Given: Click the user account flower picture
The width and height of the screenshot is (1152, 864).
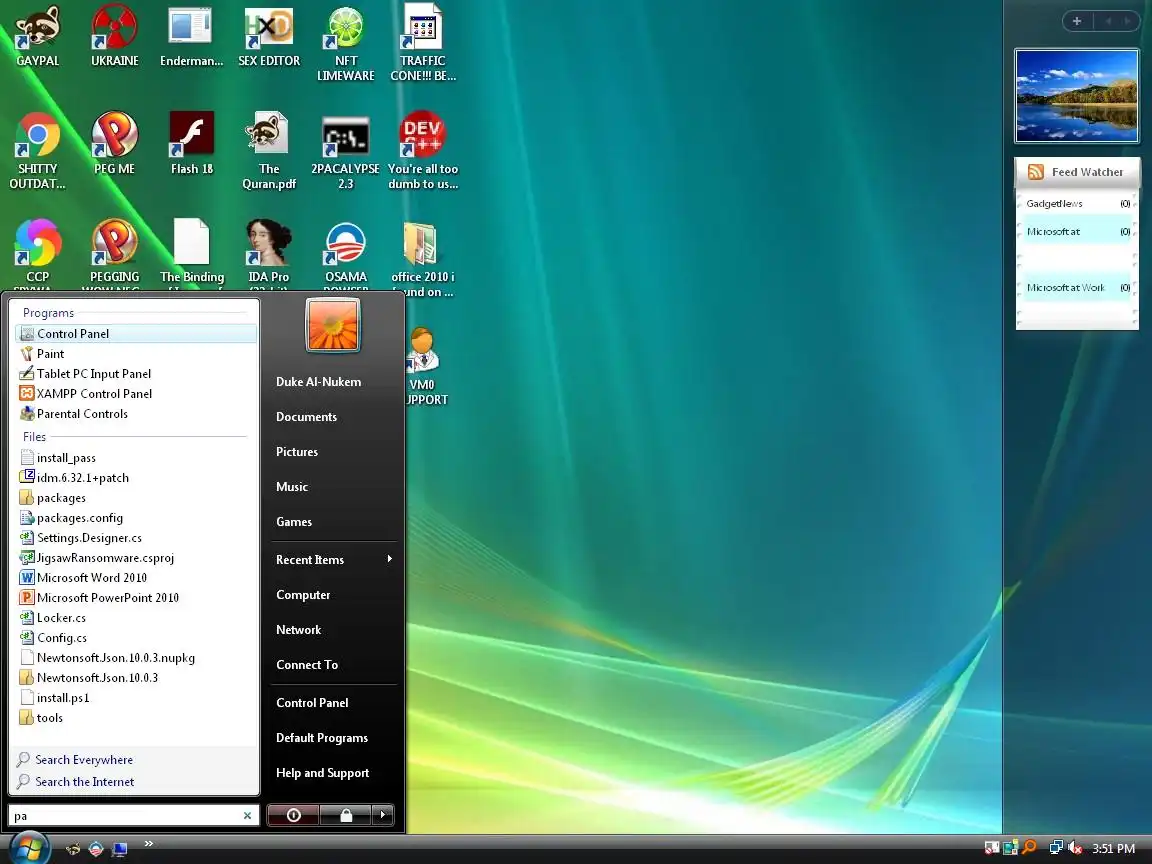Looking at the screenshot, I should point(333,325).
